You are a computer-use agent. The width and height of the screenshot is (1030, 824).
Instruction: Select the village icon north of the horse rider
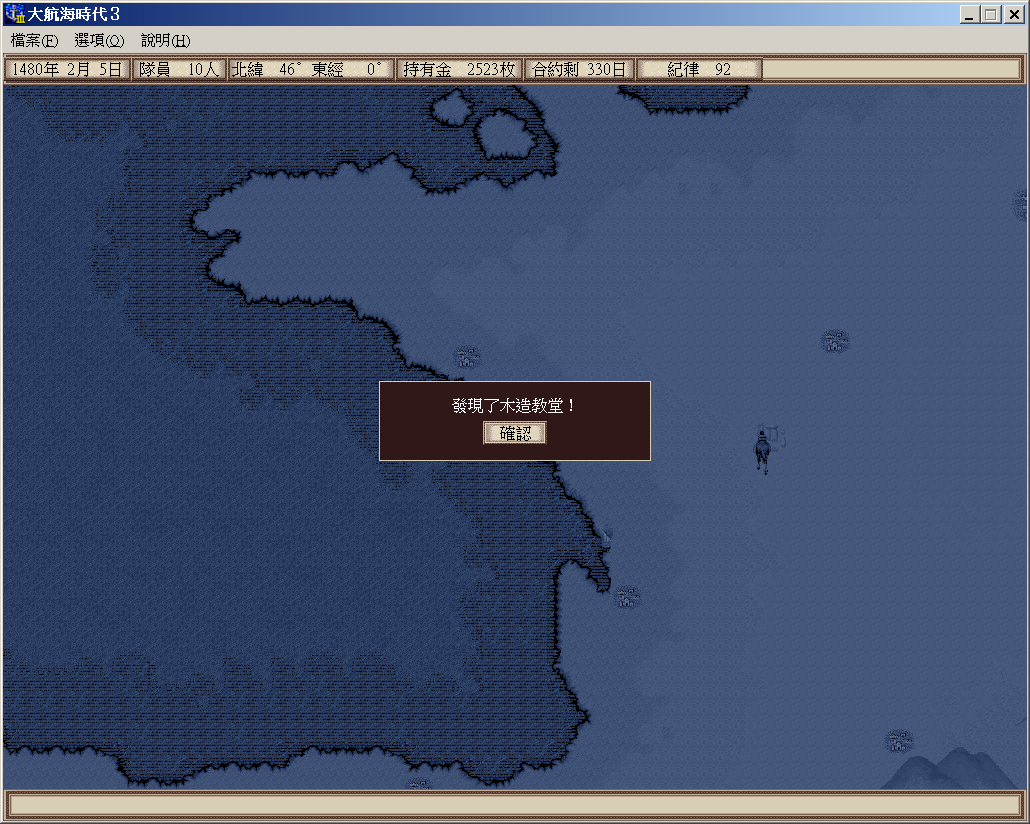pos(835,342)
